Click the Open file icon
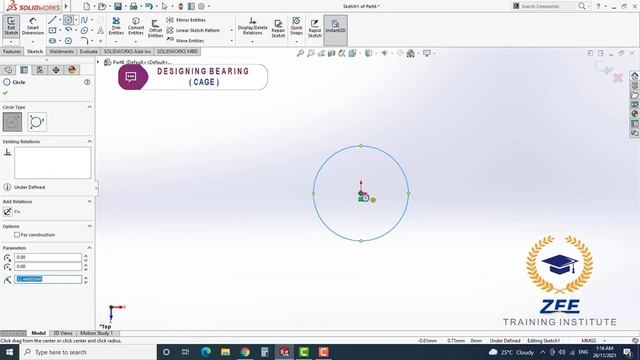The width and height of the screenshot is (640, 360). 102,6
